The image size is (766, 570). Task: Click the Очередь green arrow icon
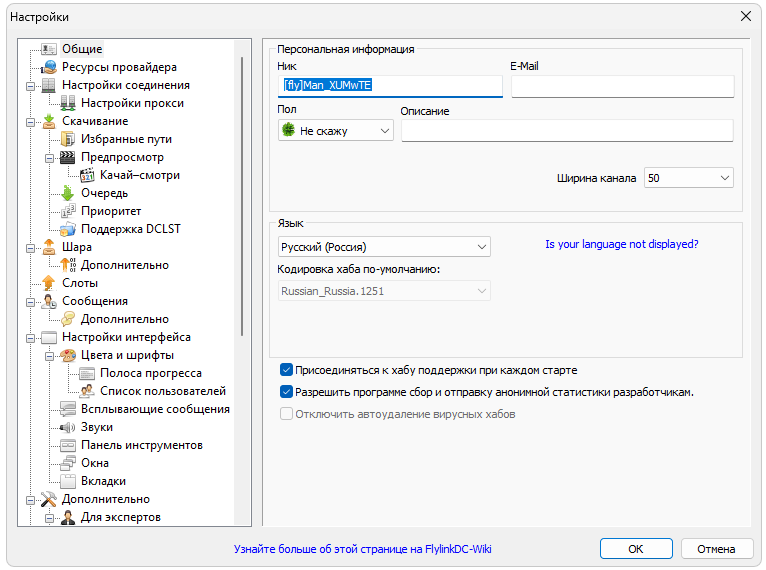click(68, 193)
